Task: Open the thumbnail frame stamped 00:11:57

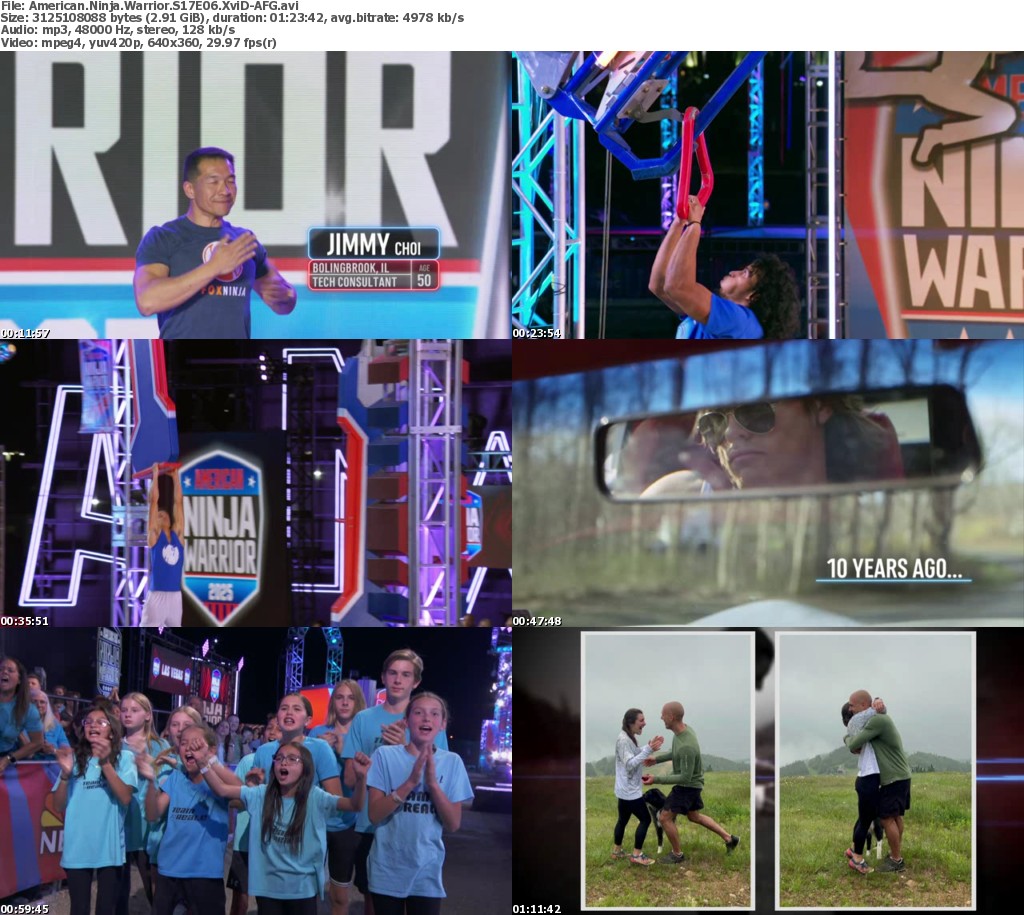Action: pyautogui.click(x=255, y=195)
